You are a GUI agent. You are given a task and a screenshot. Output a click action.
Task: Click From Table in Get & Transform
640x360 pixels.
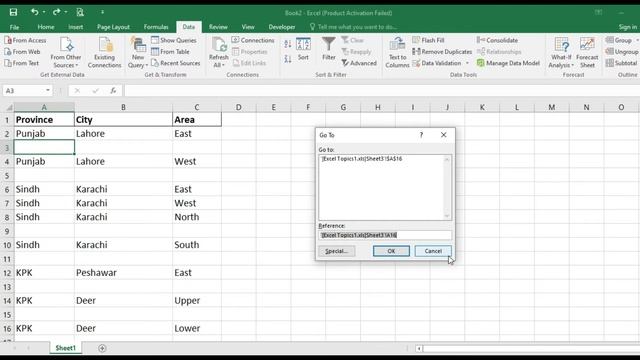(170, 52)
